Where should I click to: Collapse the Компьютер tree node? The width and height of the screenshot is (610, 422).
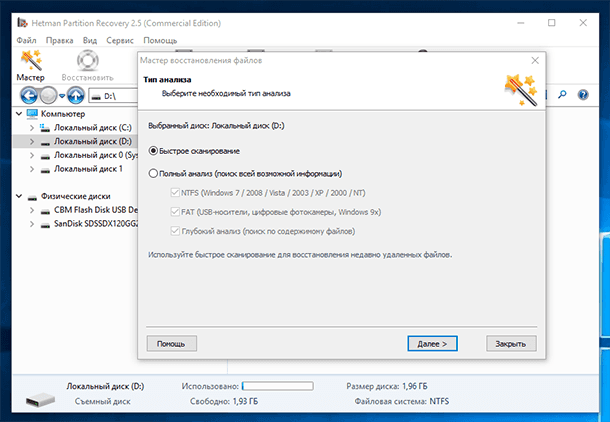pyautogui.click(x=19, y=114)
